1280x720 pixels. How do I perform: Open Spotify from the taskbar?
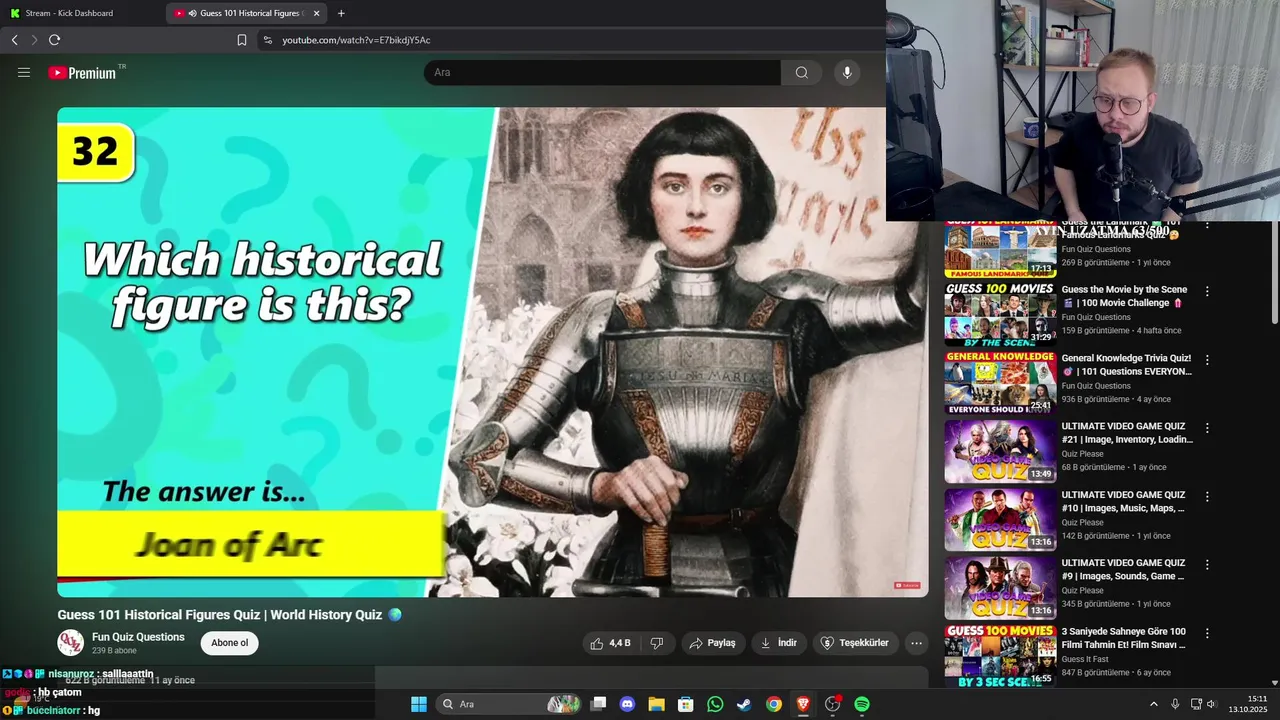pos(862,704)
